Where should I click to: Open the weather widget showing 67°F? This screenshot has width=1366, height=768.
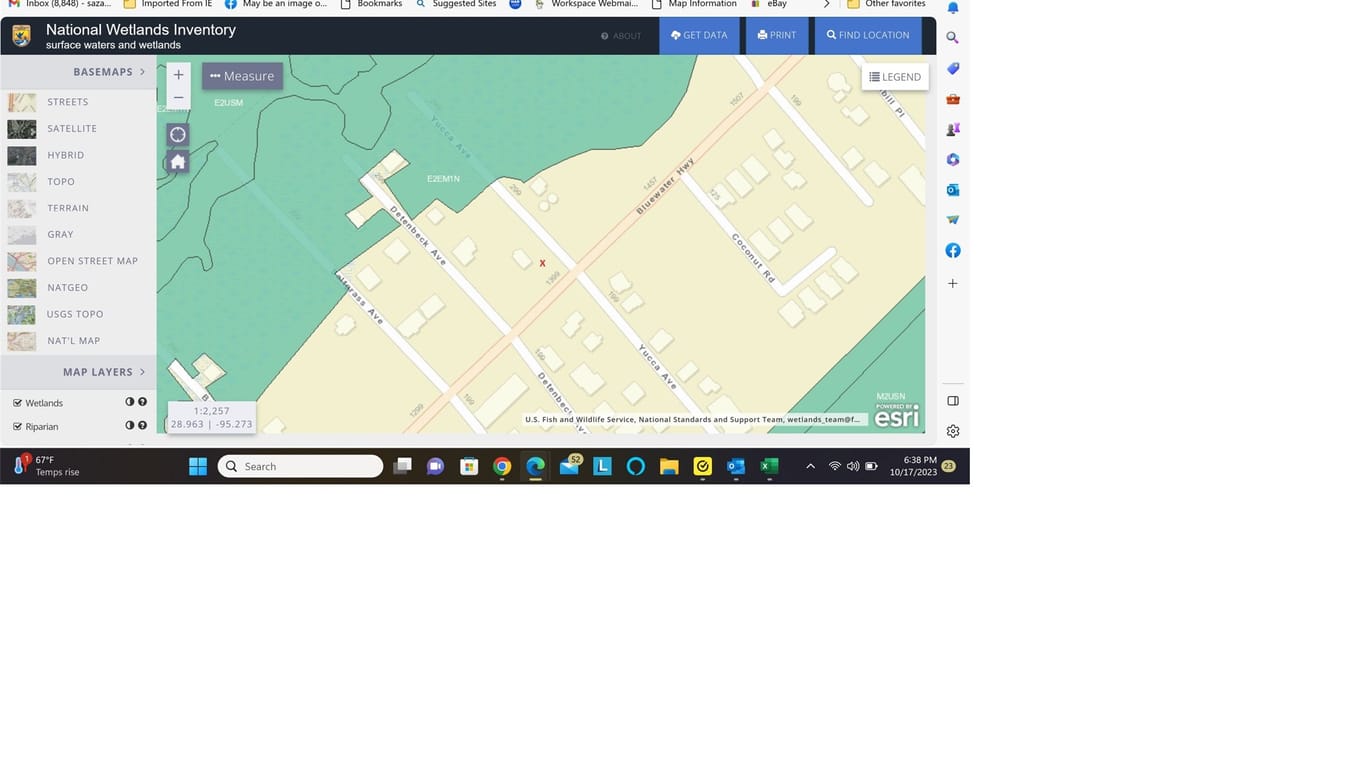(46, 466)
